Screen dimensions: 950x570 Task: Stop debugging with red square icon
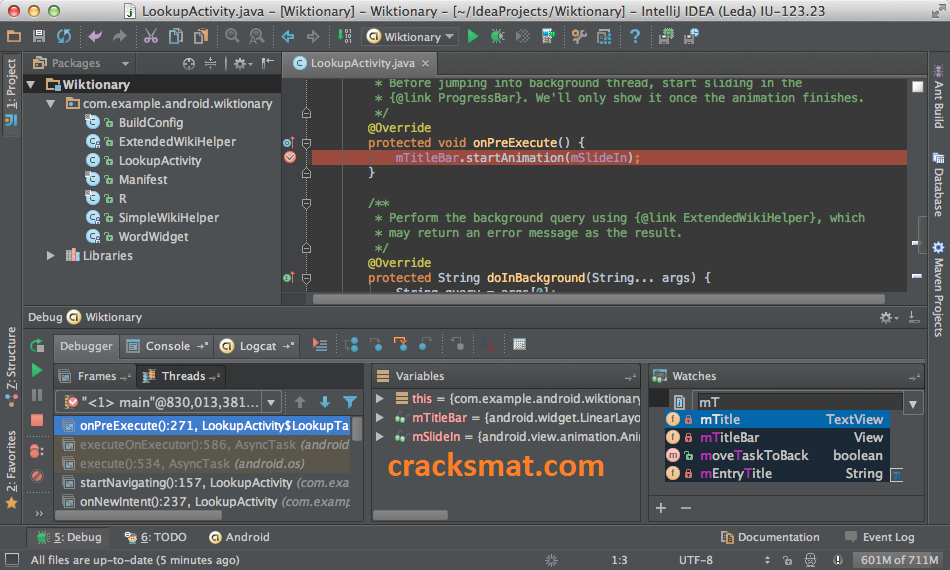37,420
